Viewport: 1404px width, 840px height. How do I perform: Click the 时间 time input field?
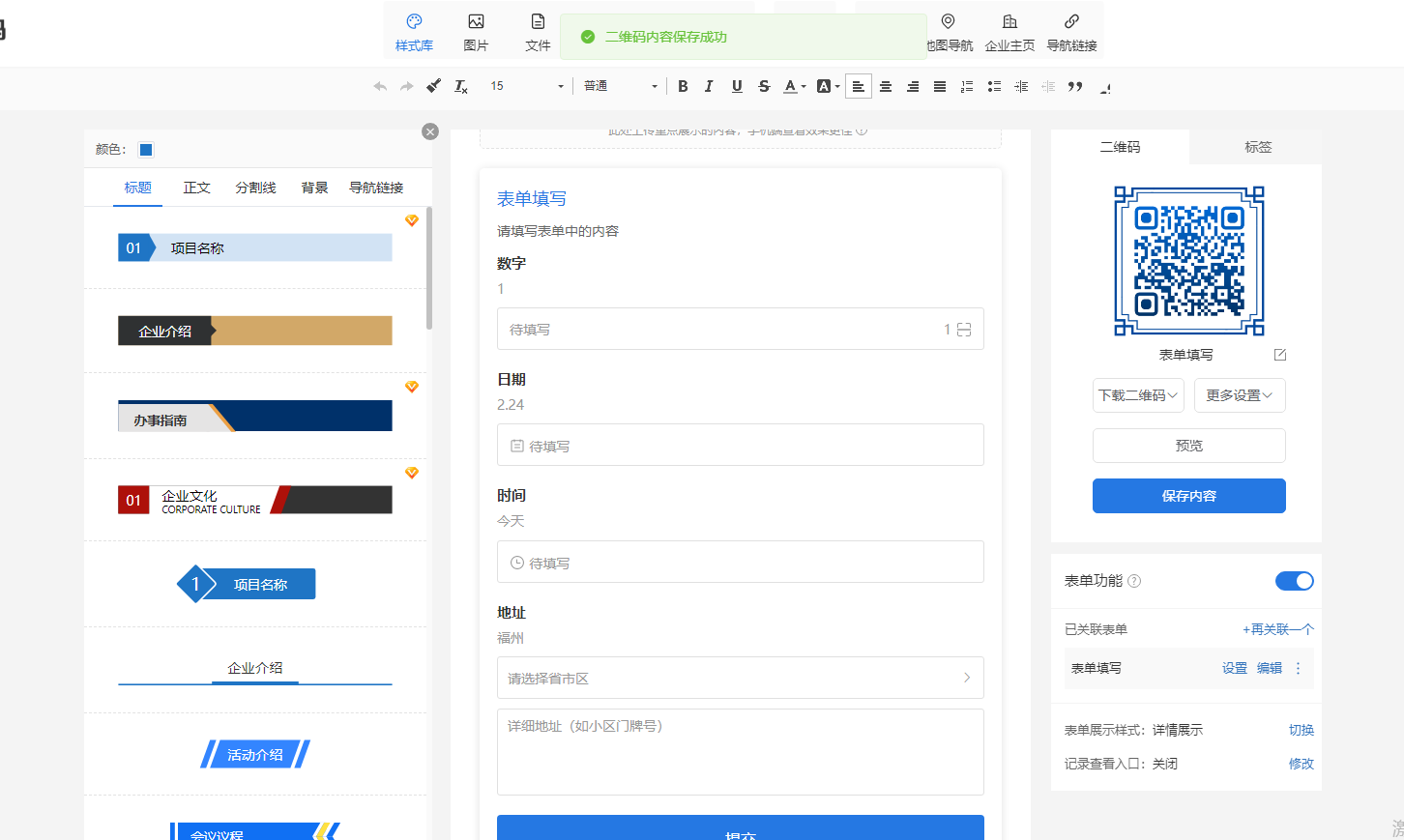click(x=740, y=562)
